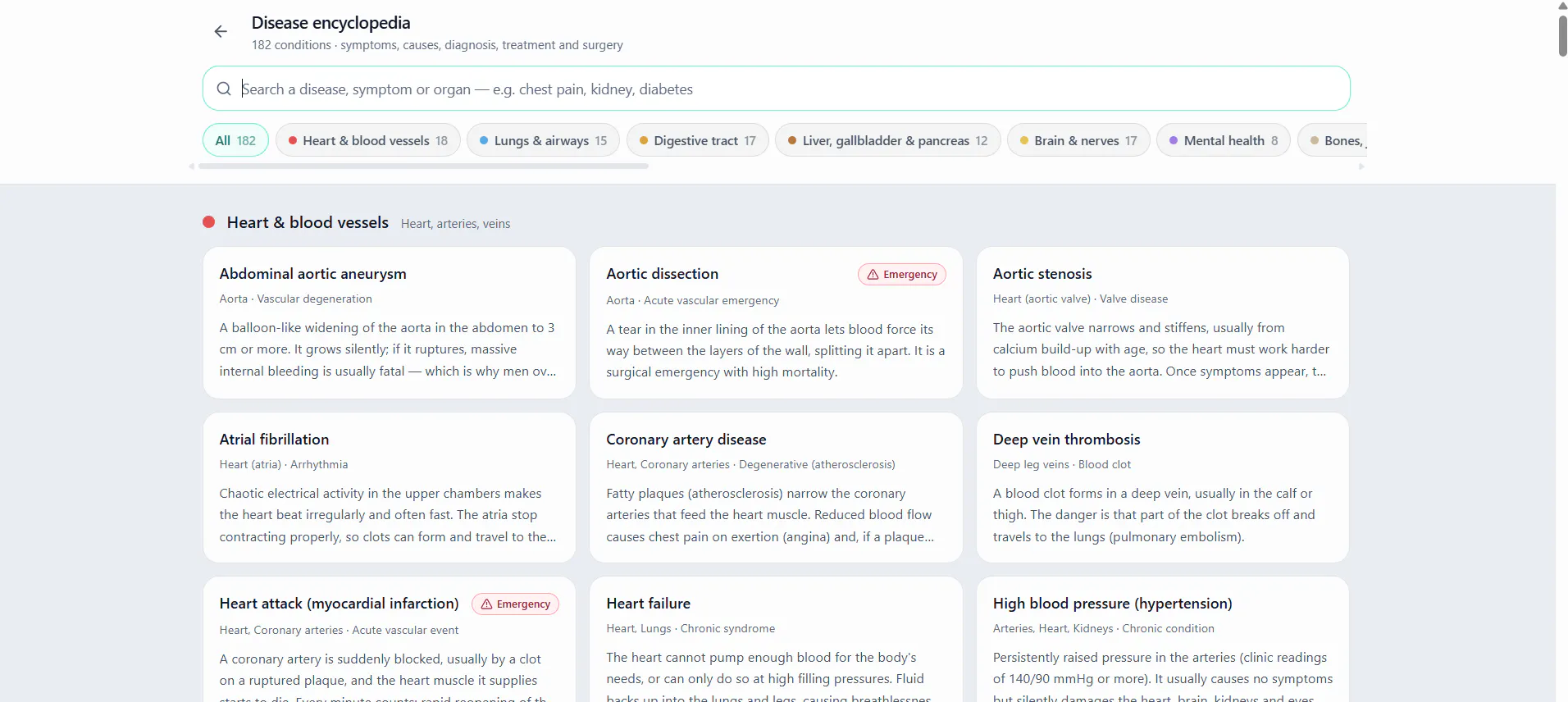Screen dimensions: 1568x702
Task: Click 'Heart, Lungs · Chronic syndrome' subtitle
Action: pos(691,628)
